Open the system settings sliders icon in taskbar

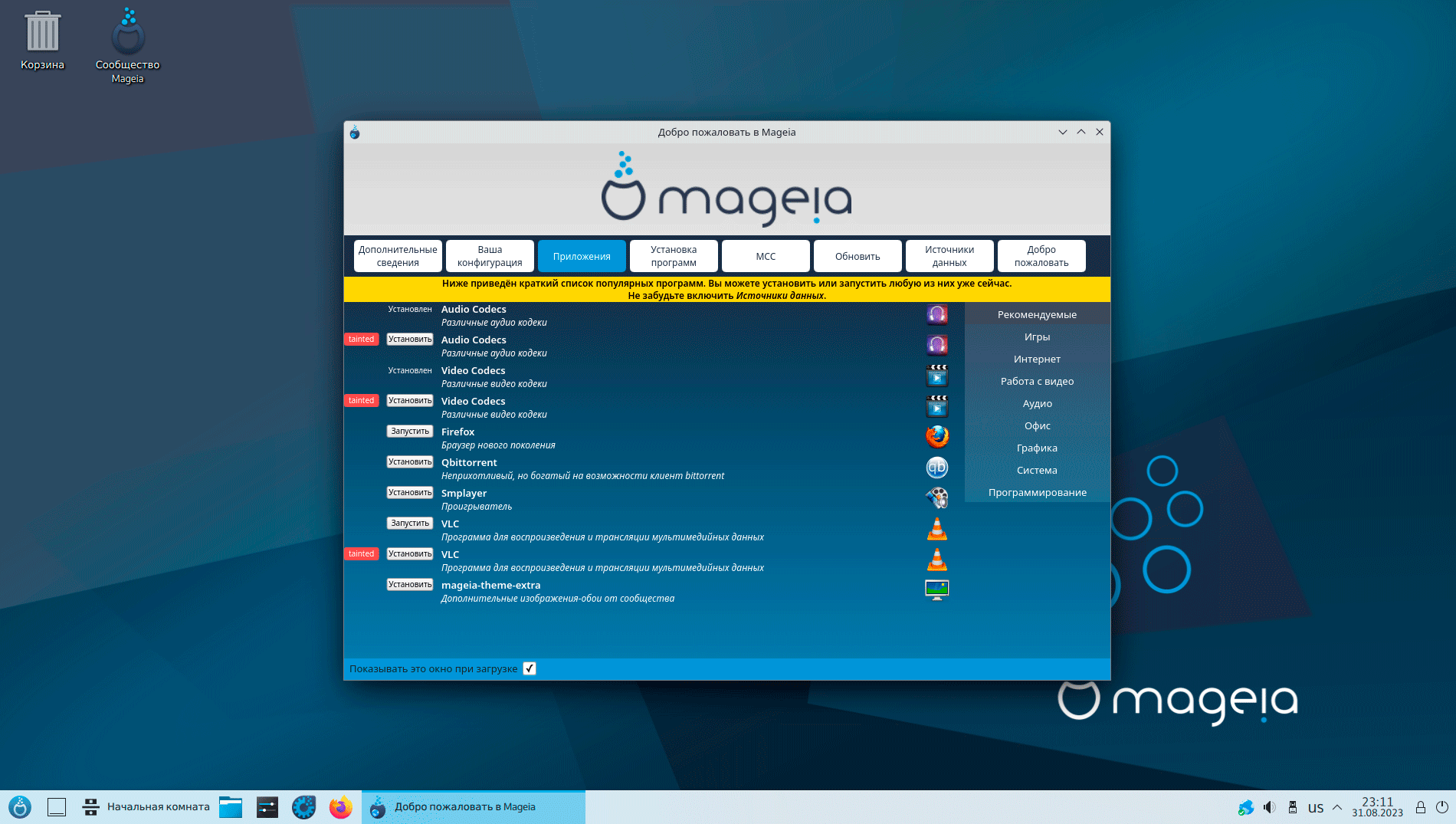pos(267,807)
